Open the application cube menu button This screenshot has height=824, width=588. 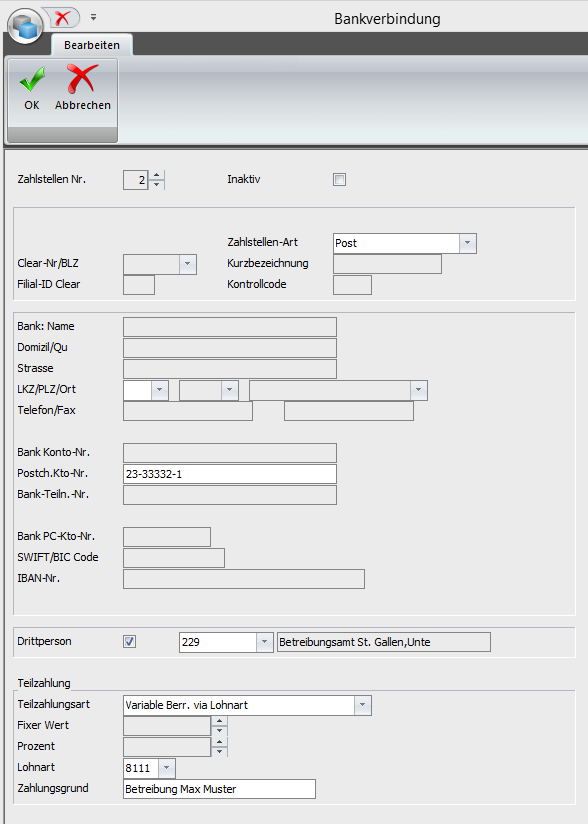(x=25, y=26)
